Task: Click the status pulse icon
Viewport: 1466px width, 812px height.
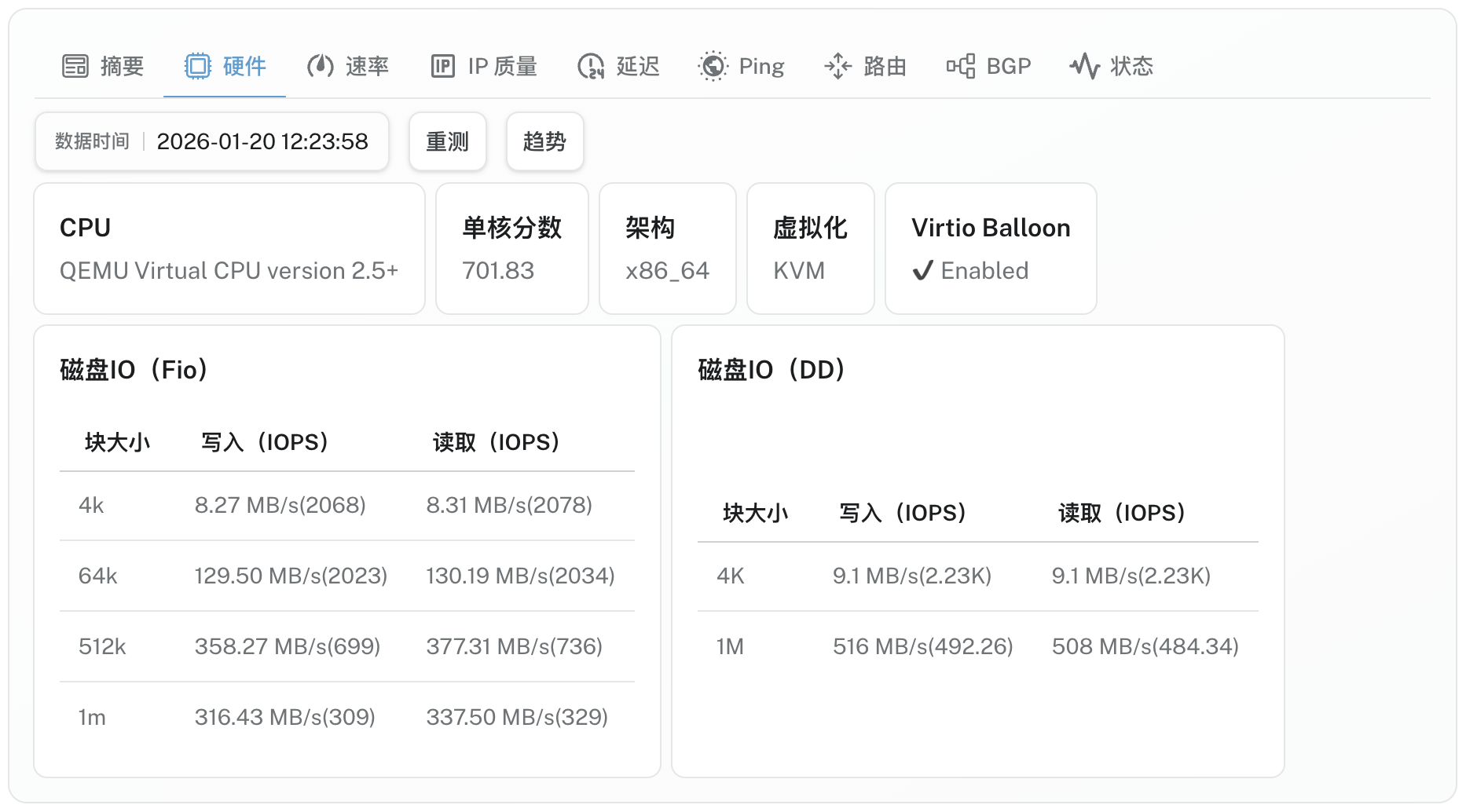Action: (1084, 66)
